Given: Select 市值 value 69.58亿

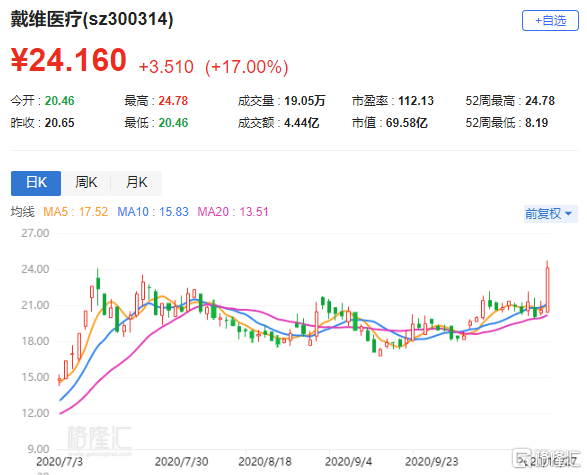Looking at the screenshot, I should coord(407,123).
